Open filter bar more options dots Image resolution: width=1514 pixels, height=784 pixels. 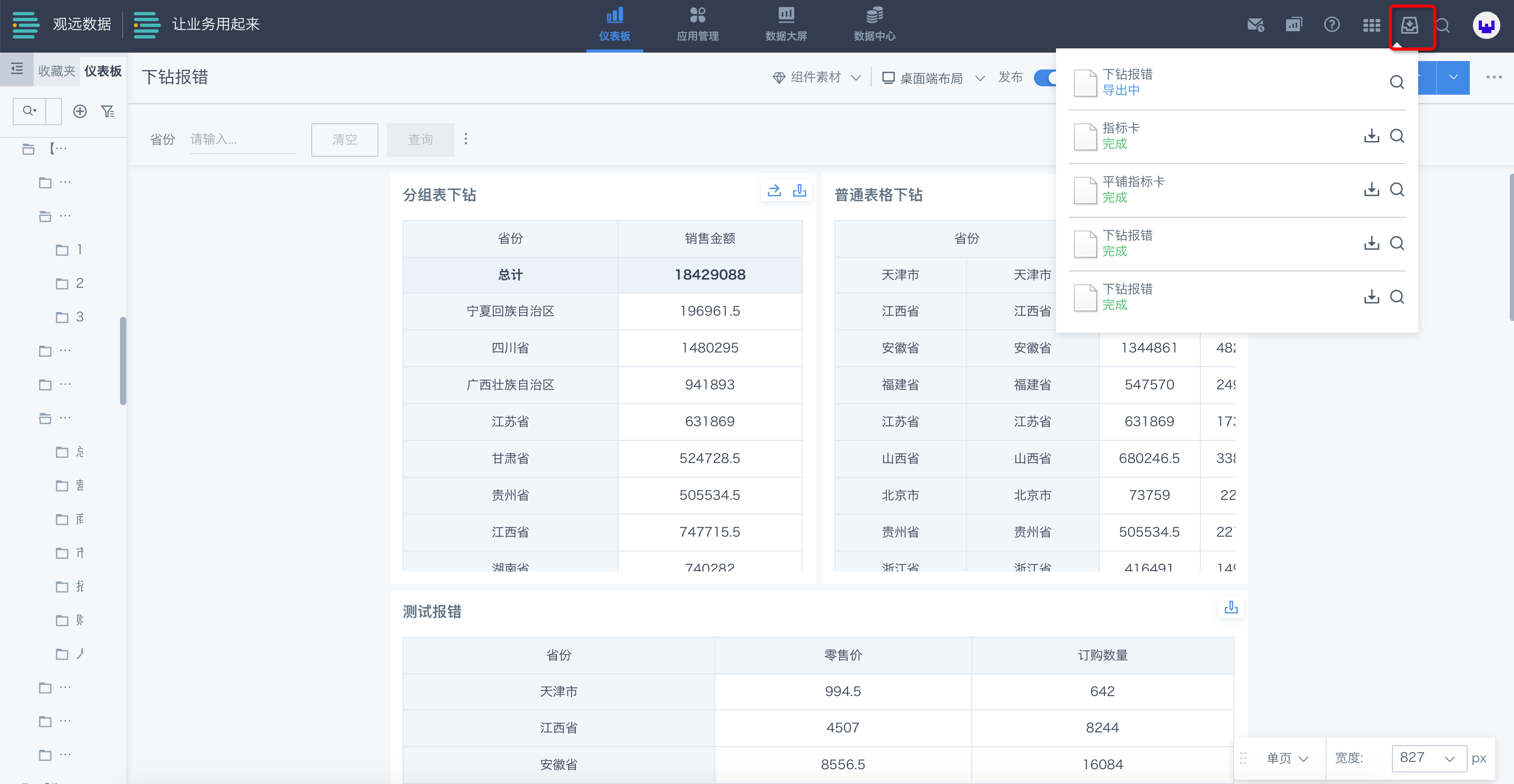click(466, 138)
